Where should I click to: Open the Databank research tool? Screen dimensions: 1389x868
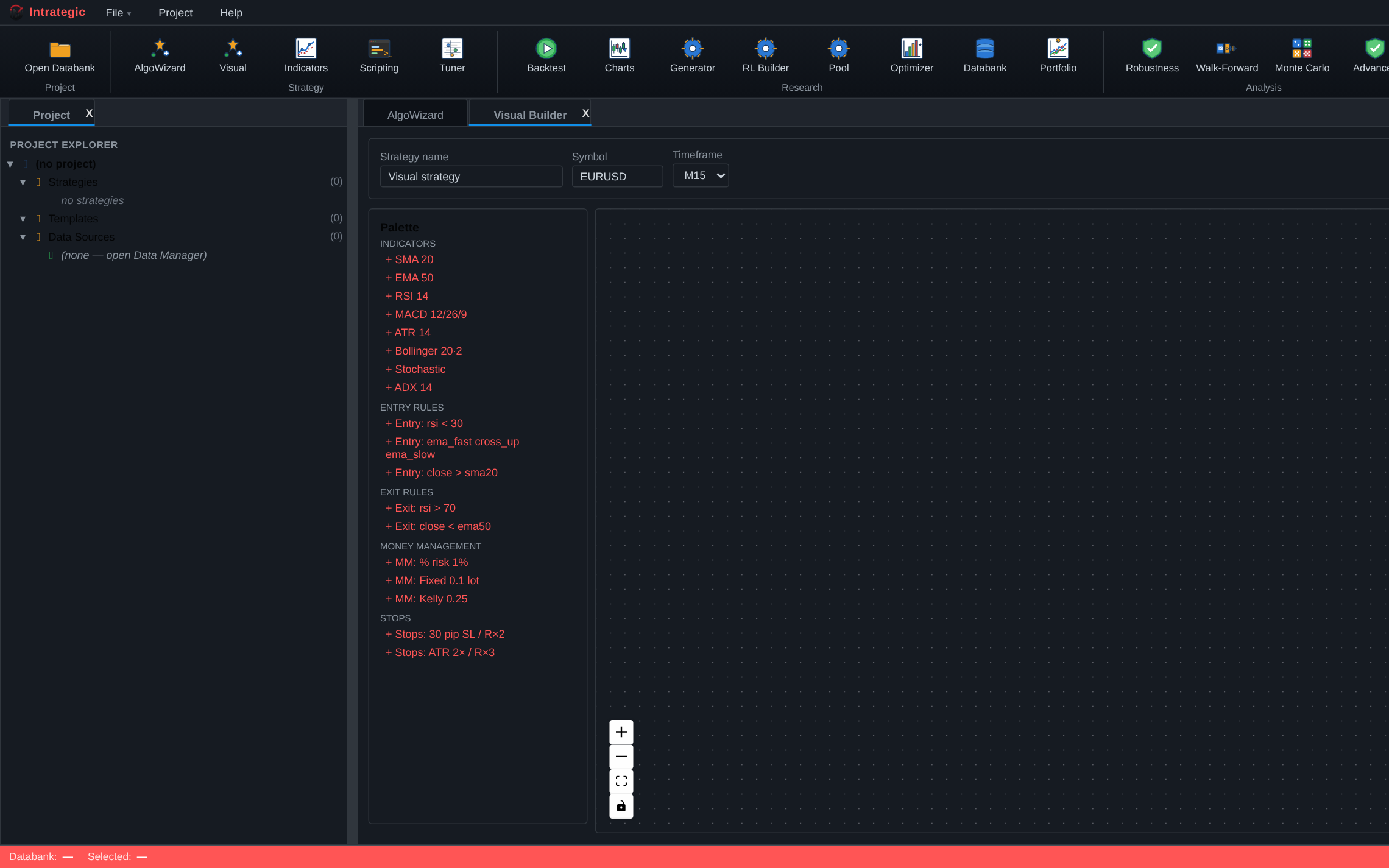[x=985, y=56]
